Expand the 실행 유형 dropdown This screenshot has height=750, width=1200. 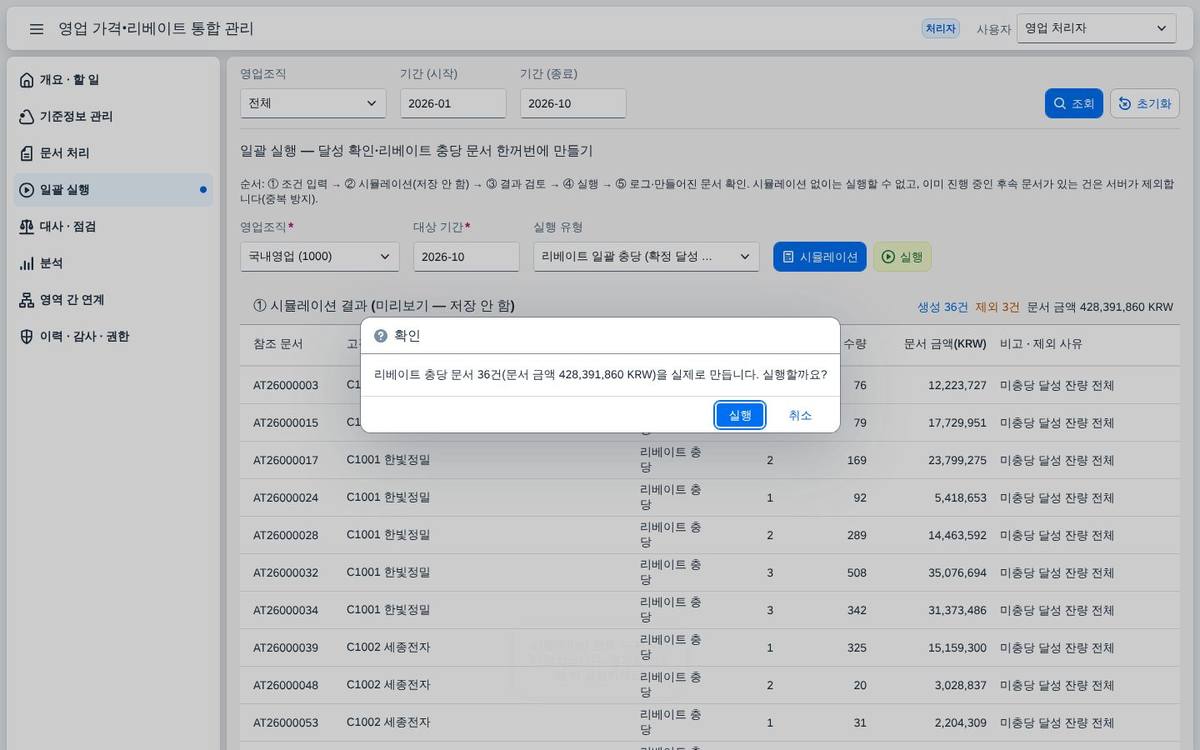point(647,257)
